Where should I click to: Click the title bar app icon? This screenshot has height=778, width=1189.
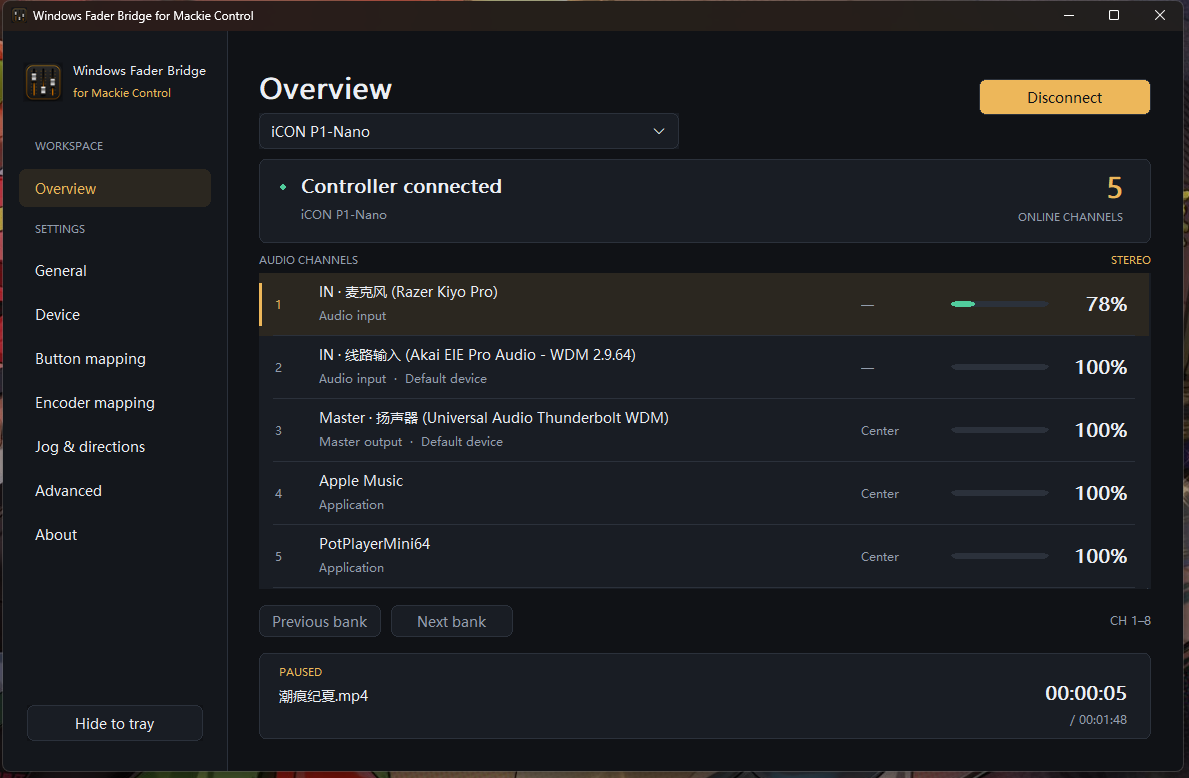(19, 15)
